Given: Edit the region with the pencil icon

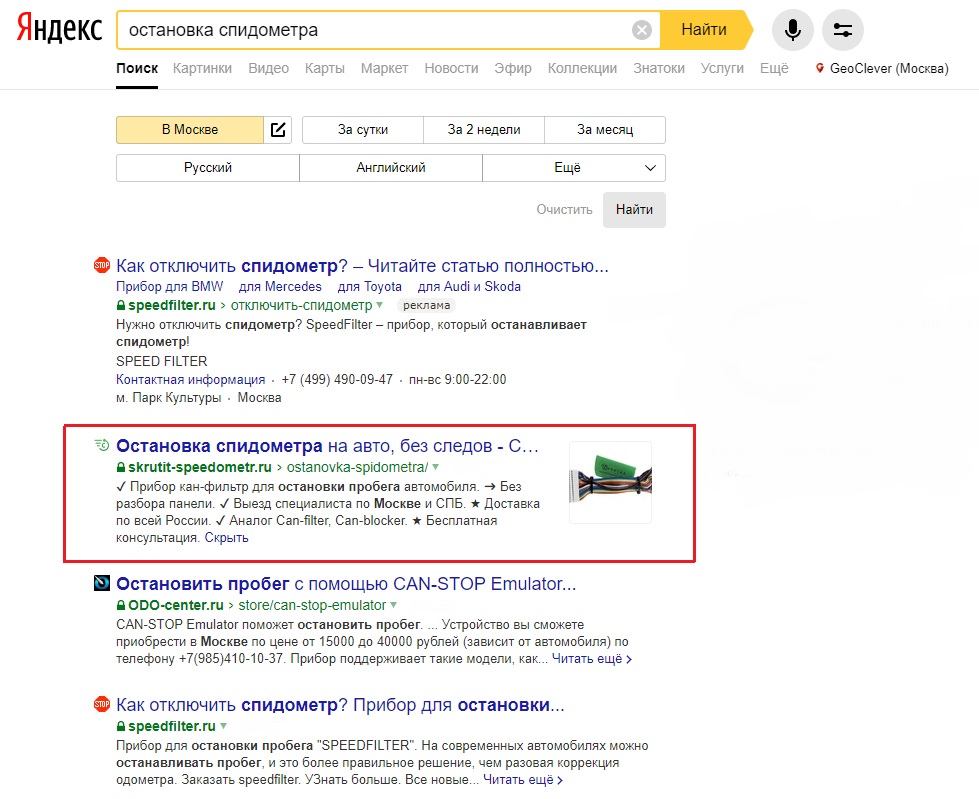Looking at the screenshot, I should [278, 130].
